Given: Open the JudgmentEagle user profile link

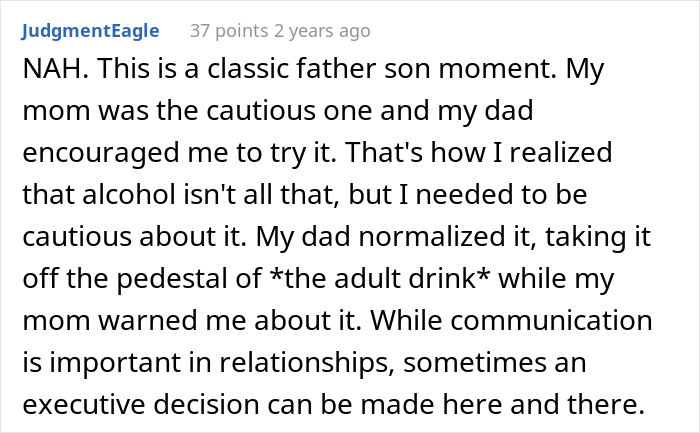Looking at the screenshot, I should (88, 31).
